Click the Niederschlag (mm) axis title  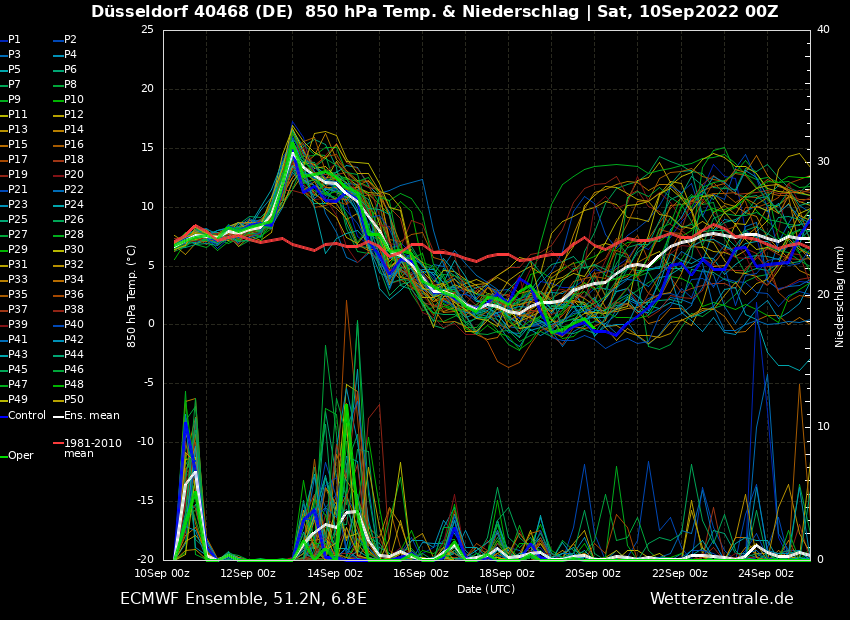click(x=840, y=296)
